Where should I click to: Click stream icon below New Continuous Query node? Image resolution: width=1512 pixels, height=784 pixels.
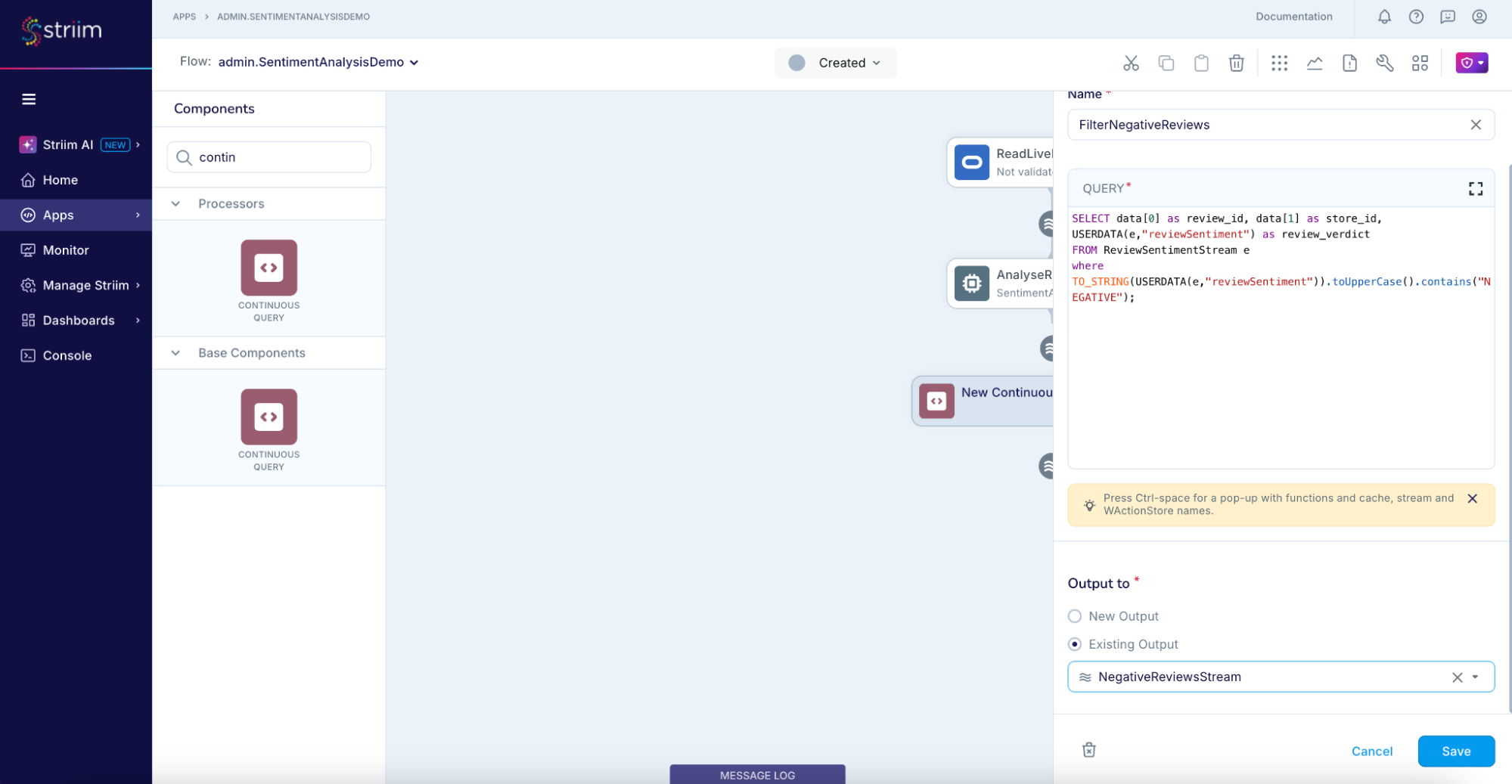point(1046,466)
